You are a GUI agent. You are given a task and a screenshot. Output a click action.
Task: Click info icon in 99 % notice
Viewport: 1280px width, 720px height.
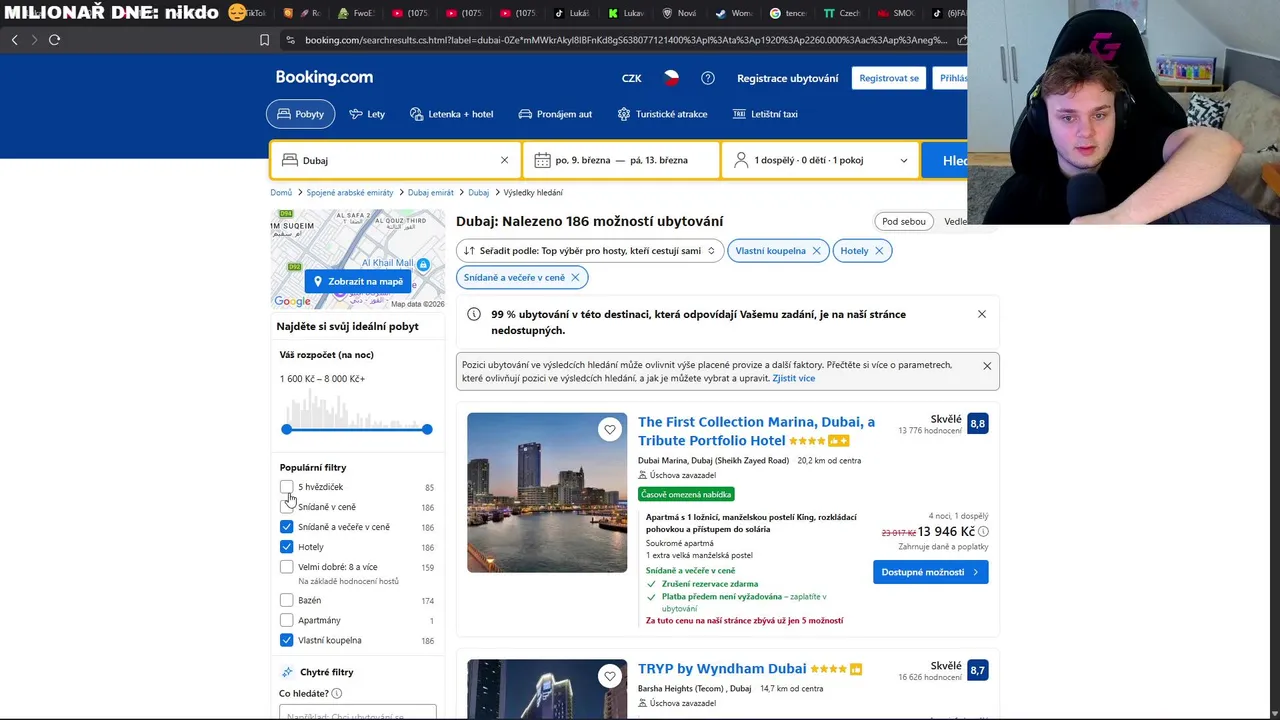(x=474, y=314)
